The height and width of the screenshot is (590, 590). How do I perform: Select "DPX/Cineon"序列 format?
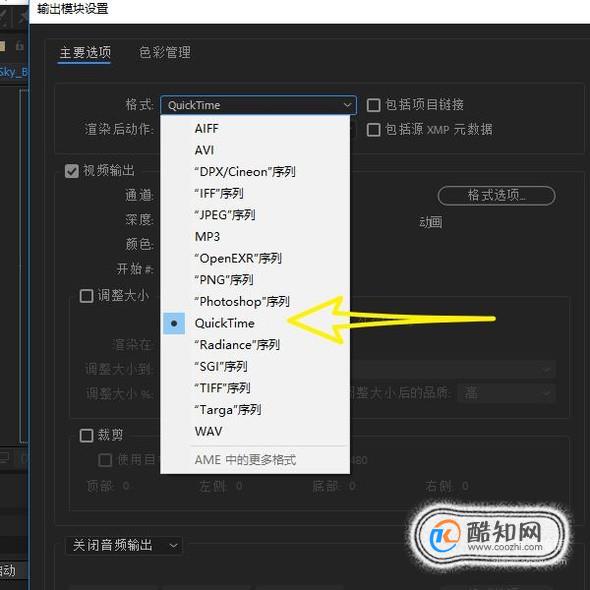[255, 172]
